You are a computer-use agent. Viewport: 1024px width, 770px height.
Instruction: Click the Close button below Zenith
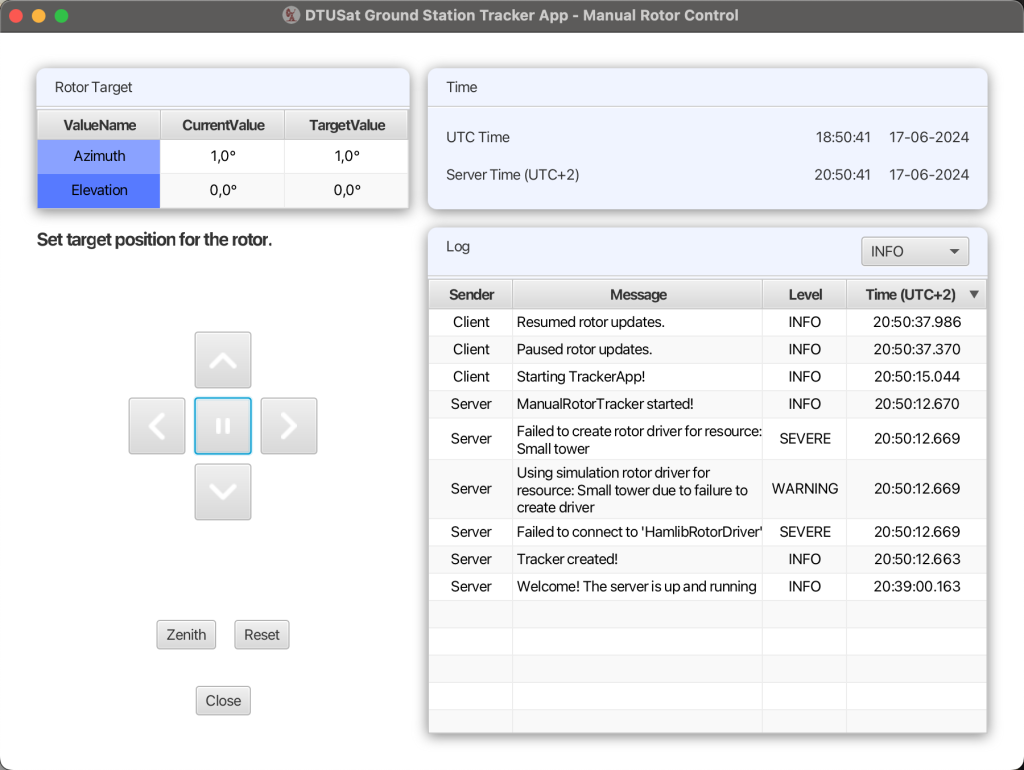click(x=223, y=701)
